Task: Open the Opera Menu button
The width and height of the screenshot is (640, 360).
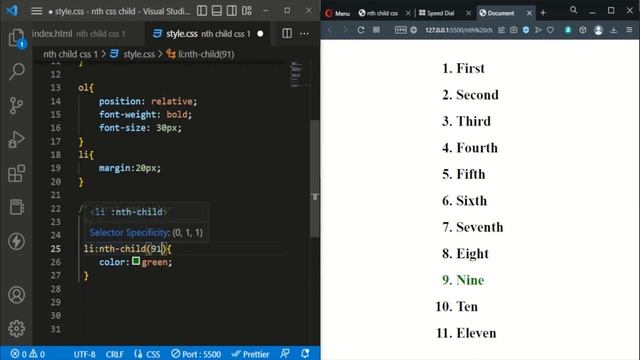Action: 338,13
